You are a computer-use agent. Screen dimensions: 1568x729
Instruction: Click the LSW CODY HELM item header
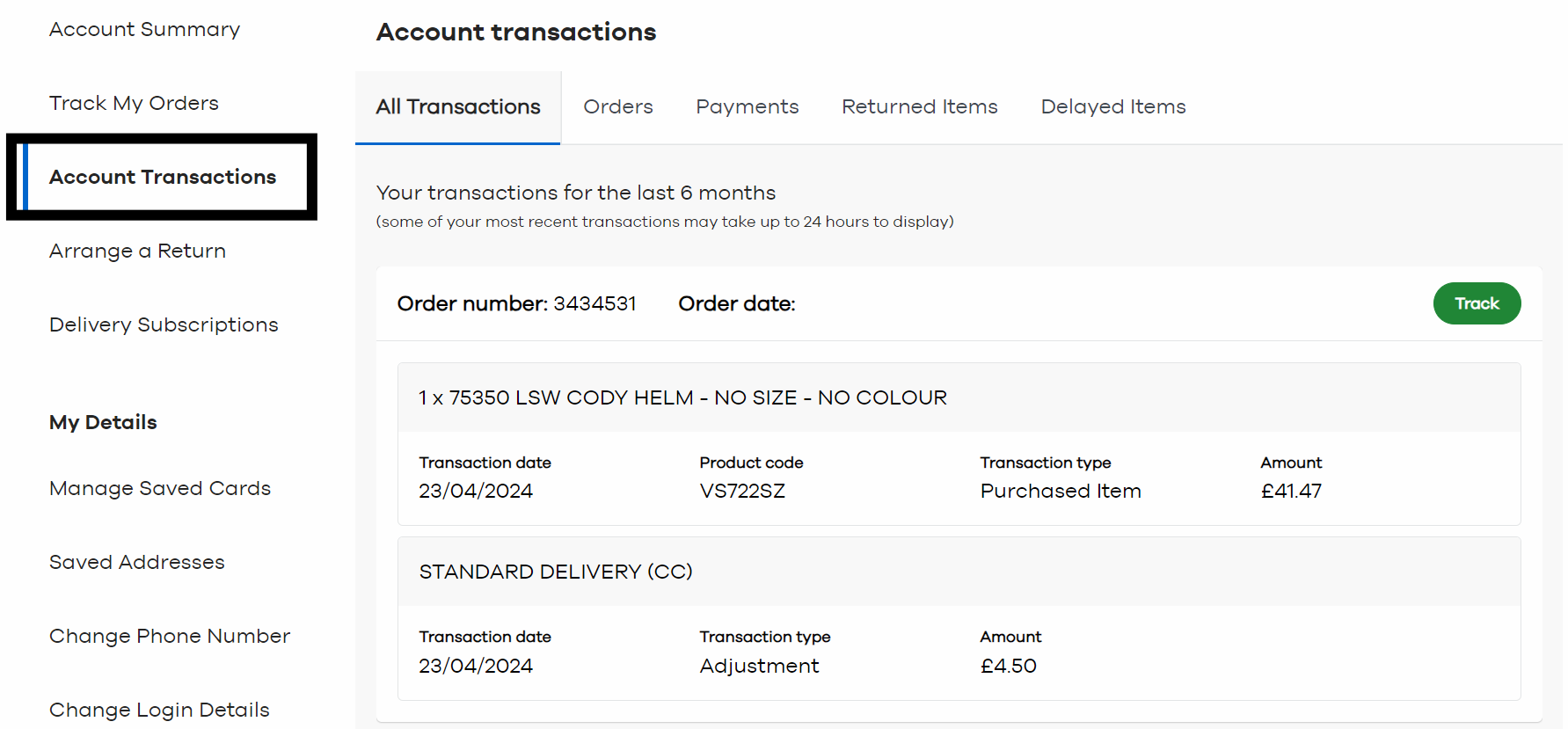point(682,397)
